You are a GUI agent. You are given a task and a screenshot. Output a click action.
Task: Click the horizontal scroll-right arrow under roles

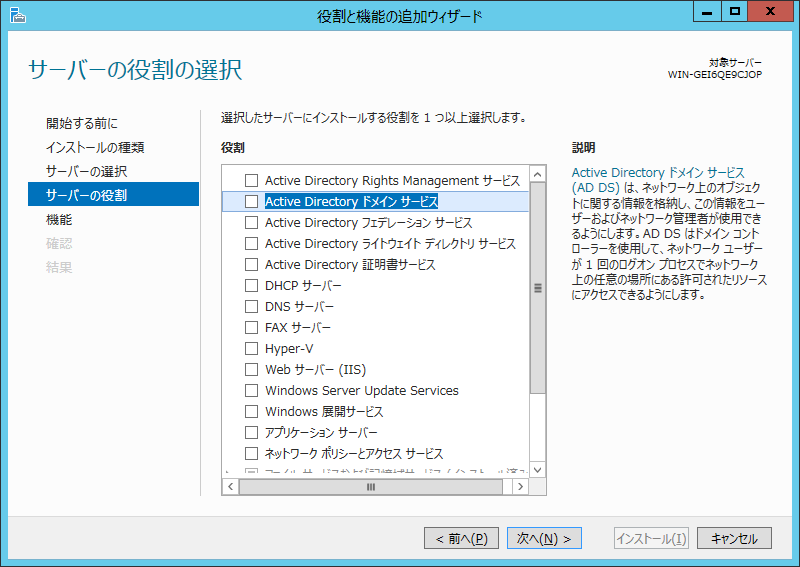coord(520,487)
